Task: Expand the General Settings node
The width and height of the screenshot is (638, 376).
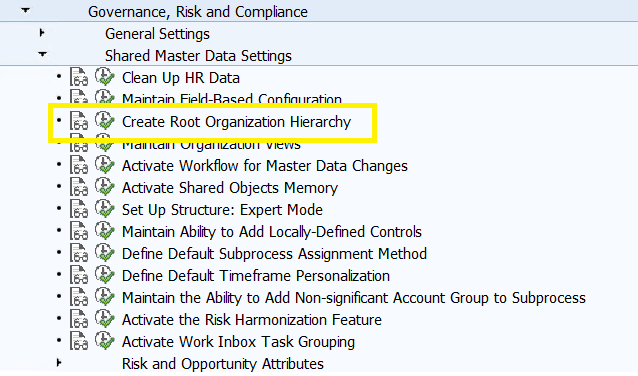Action: (x=42, y=33)
